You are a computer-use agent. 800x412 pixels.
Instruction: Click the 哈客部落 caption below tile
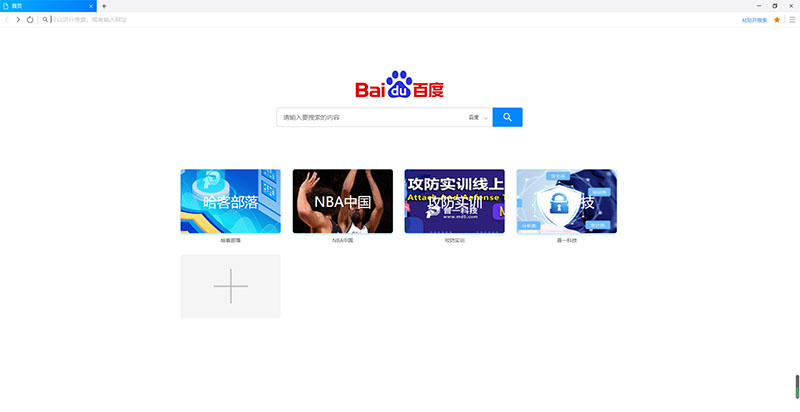[231, 241]
